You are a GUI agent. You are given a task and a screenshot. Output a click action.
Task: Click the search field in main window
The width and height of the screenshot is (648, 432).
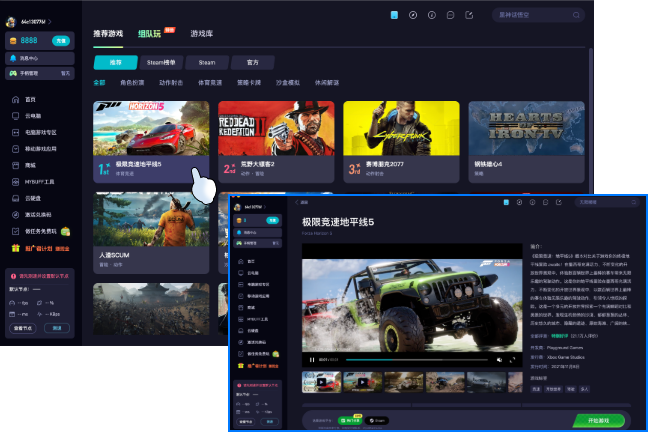tap(538, 15)
